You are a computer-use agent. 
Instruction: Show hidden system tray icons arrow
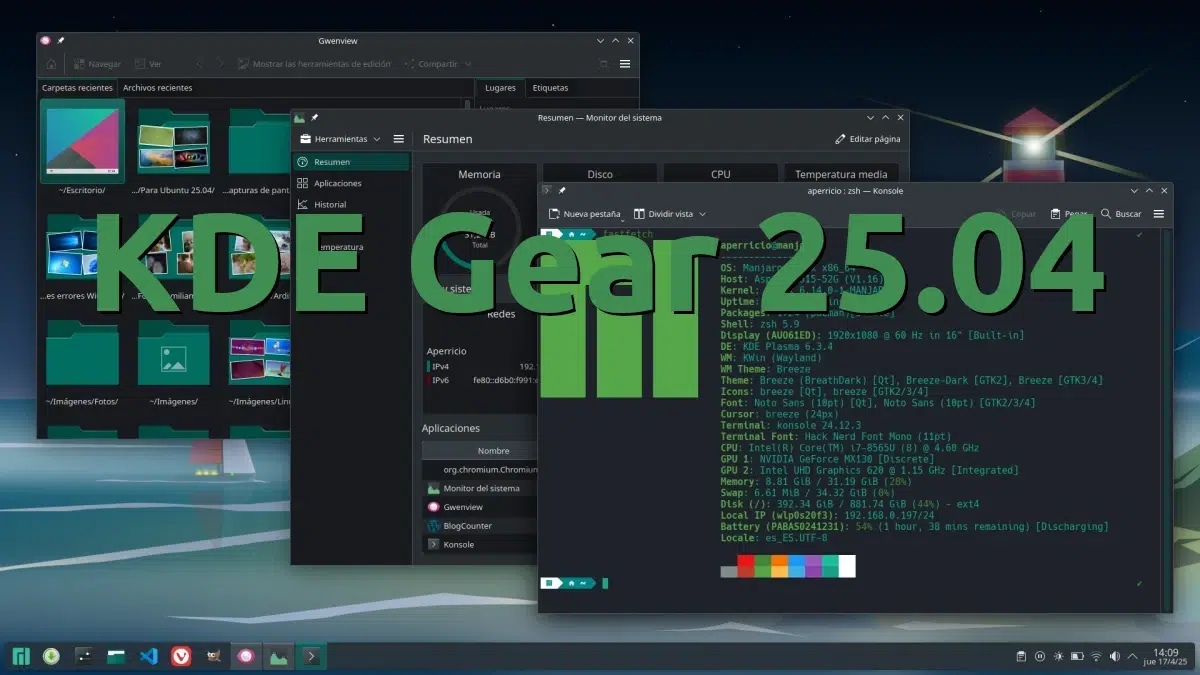1134,657
